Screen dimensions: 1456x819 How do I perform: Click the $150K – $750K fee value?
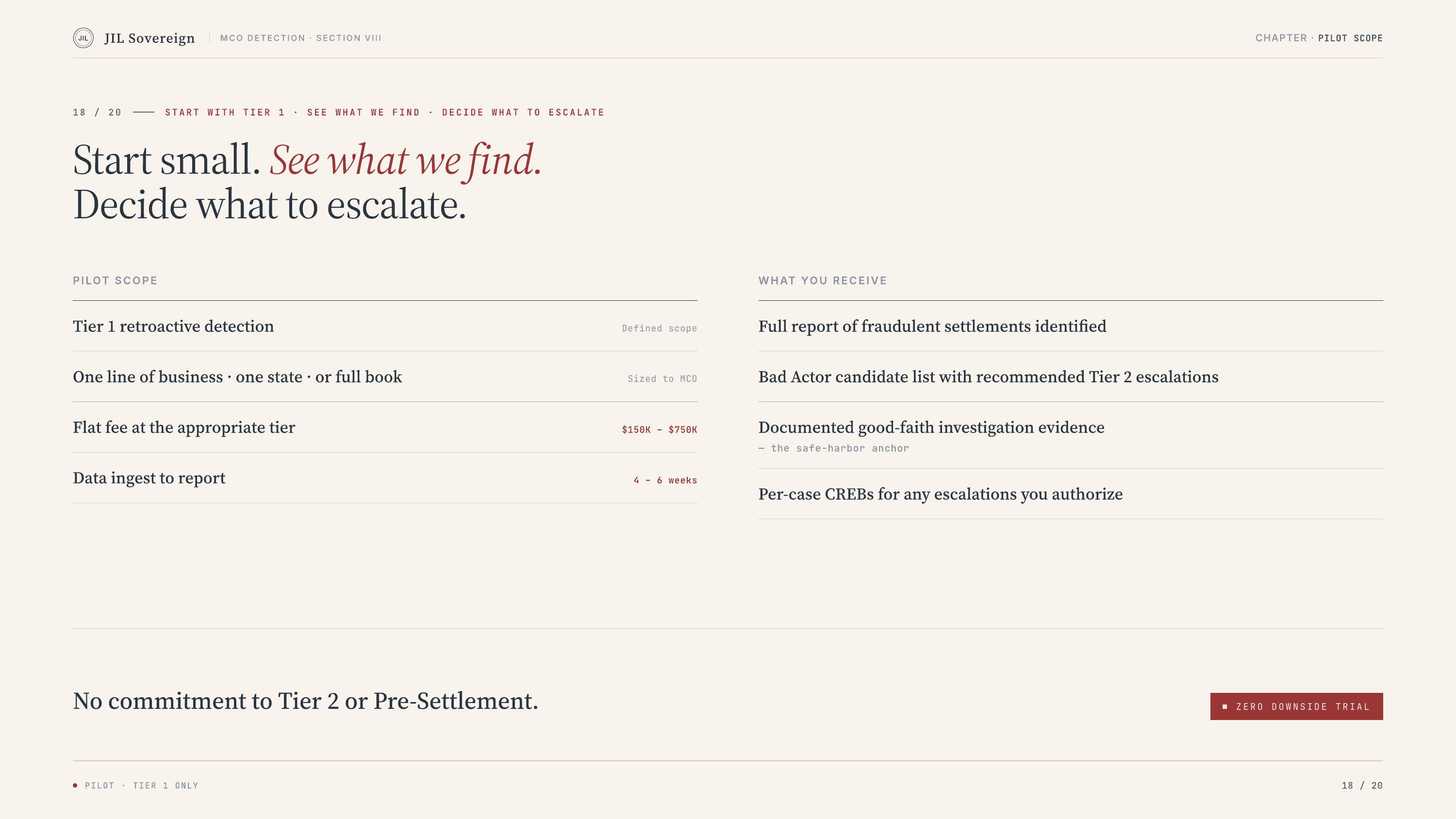tap(659, 429)
